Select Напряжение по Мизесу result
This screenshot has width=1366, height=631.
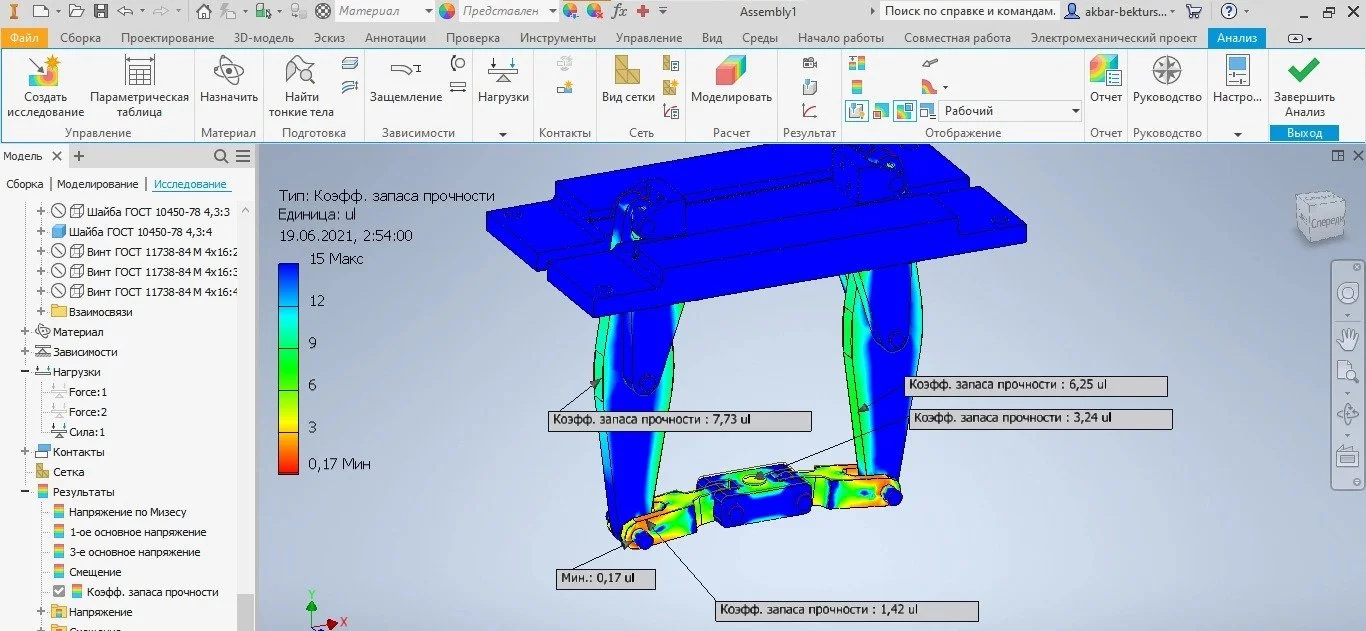point(127,512)
